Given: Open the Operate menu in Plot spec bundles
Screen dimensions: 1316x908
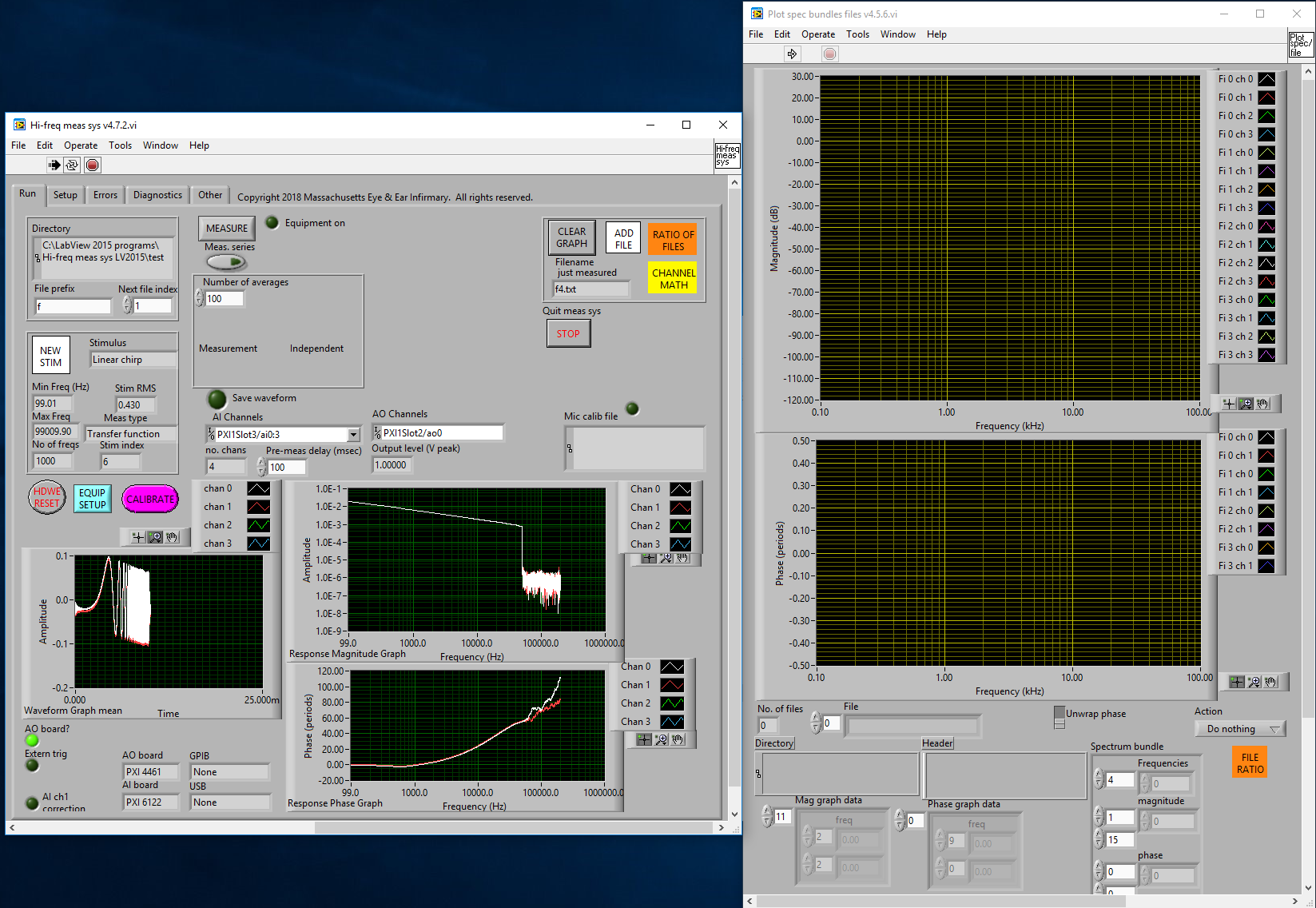Looking at the screenshot, I should pos(818,34).
